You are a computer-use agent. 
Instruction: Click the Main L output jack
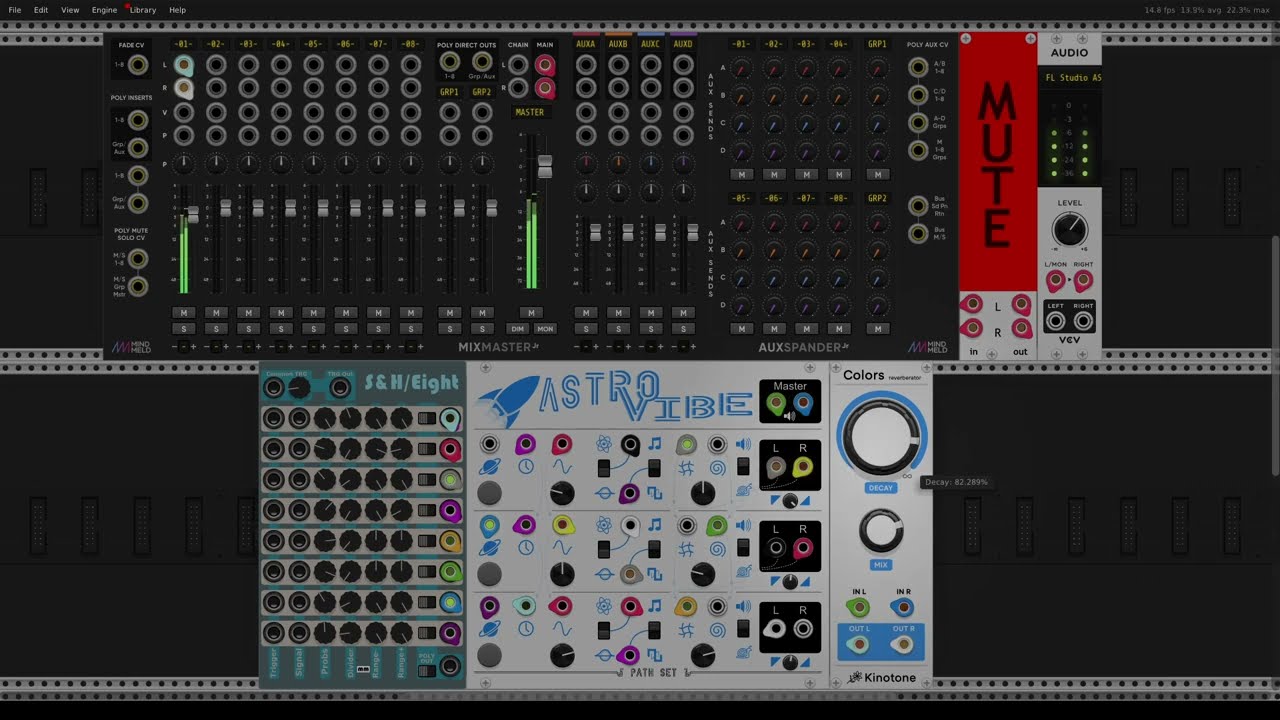click(x=545, y=65)
